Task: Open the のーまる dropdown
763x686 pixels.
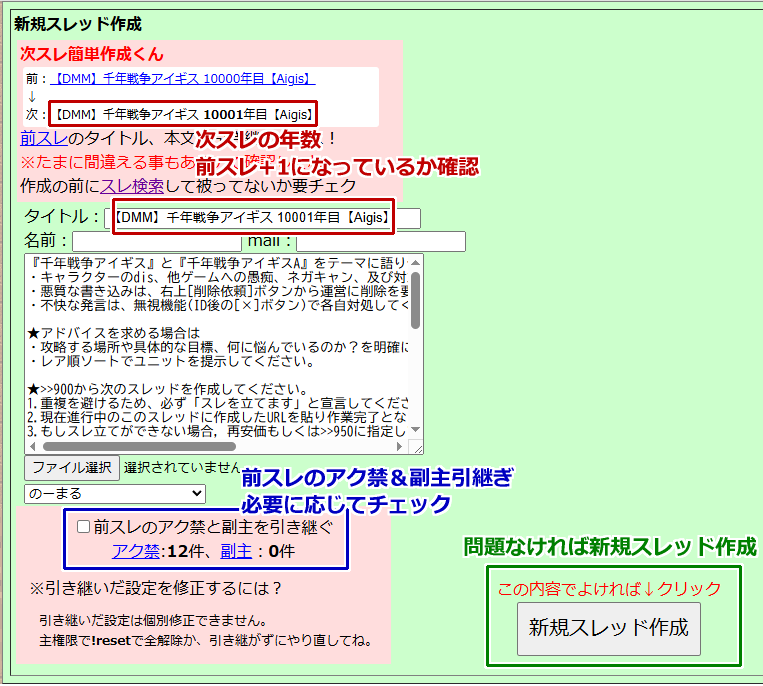Action: (x=115, y=493)
